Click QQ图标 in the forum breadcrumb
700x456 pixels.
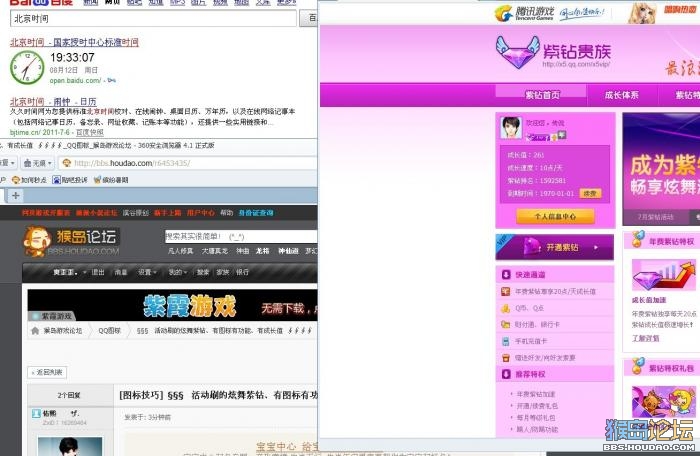(x=109, y=330)
